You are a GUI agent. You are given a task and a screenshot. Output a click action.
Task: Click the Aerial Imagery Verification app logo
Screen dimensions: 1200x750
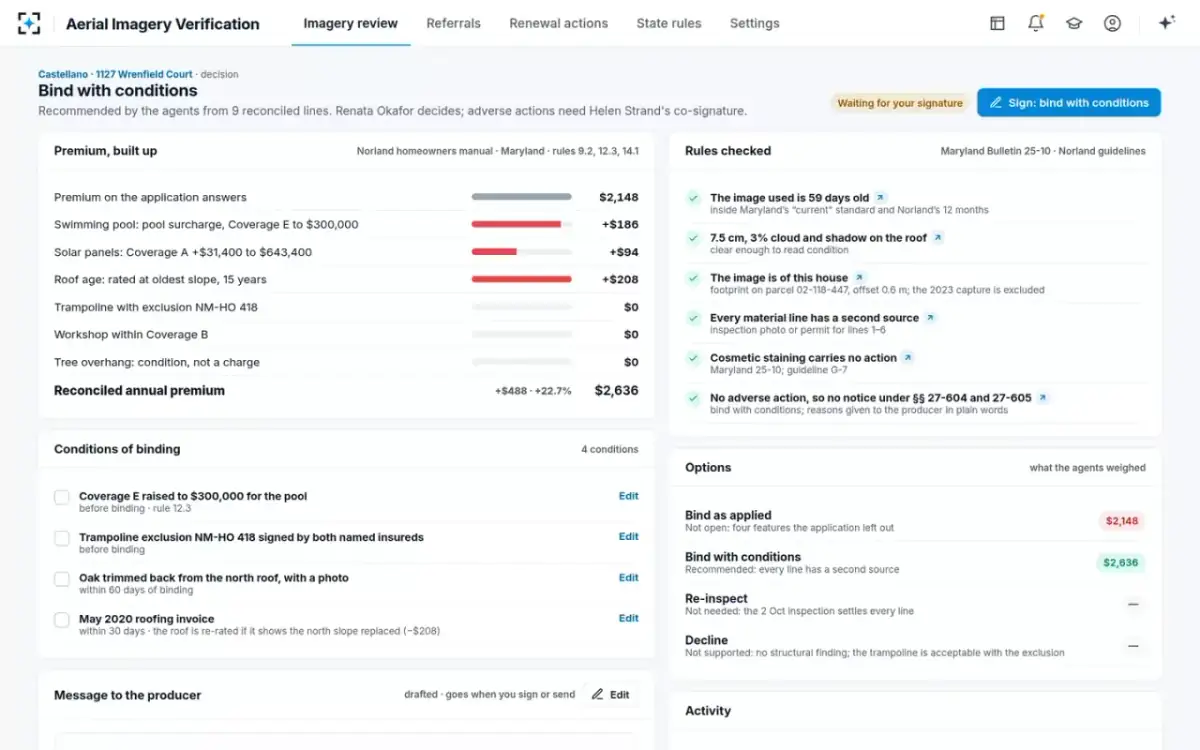[x=29, y=23]
